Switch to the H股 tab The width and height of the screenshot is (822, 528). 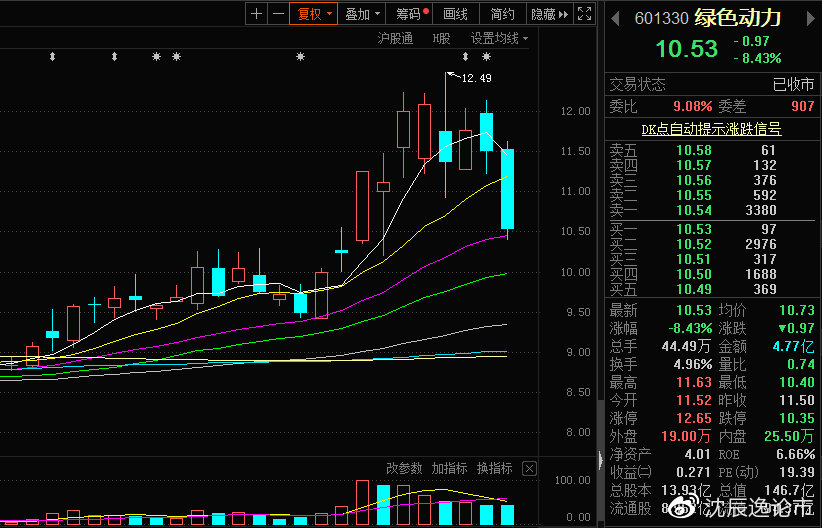(441, 38)
